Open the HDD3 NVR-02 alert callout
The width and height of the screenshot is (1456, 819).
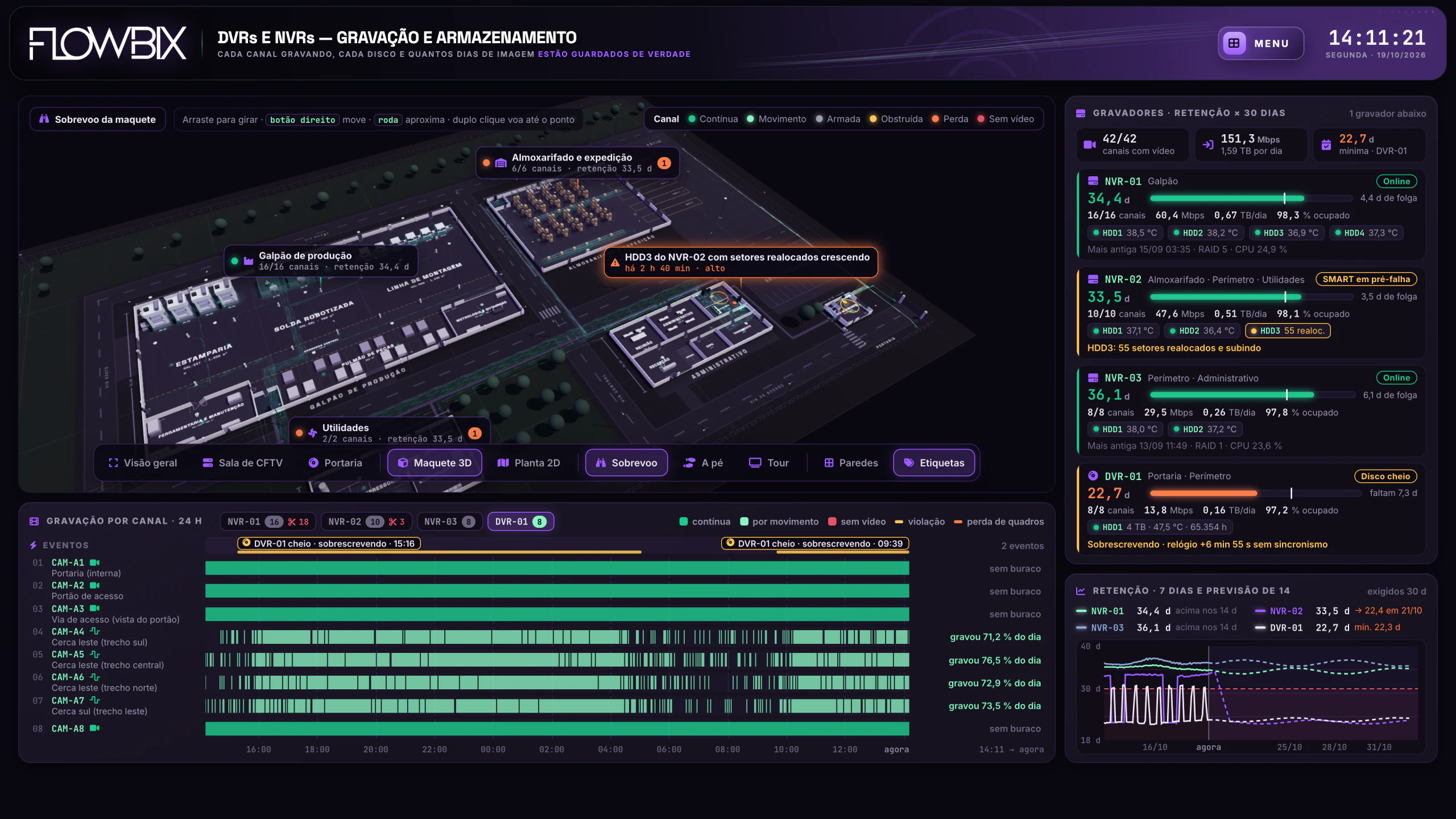[x=741, y=262]
